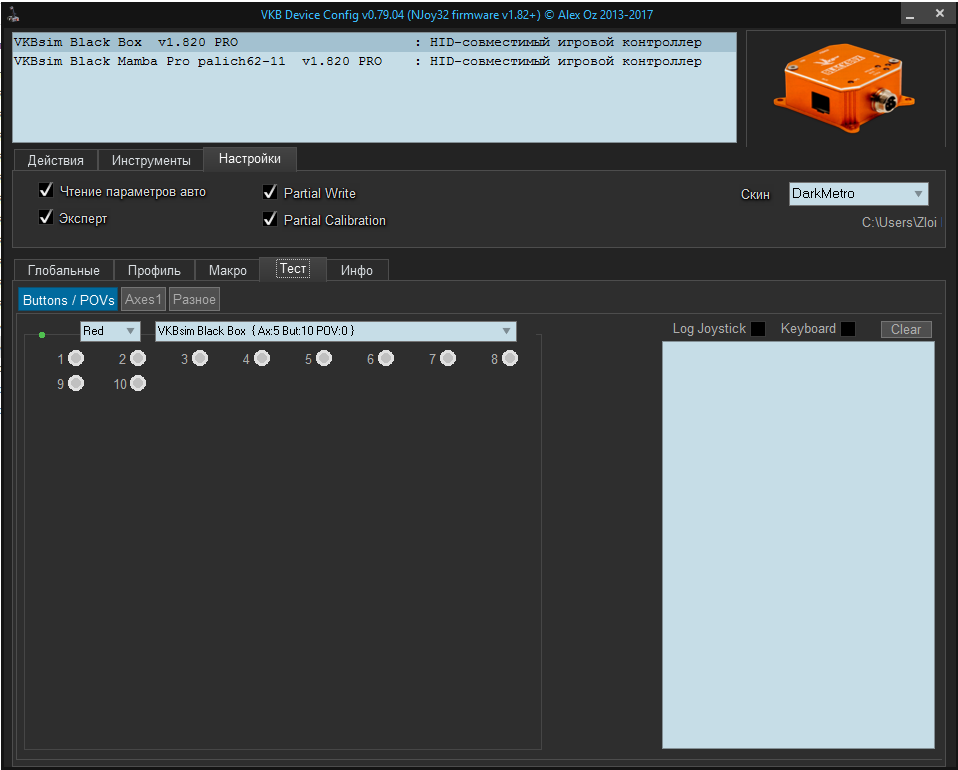Click the app icon in the title bar
Viewport: 958px width, 770px height.
pos(12,13)
